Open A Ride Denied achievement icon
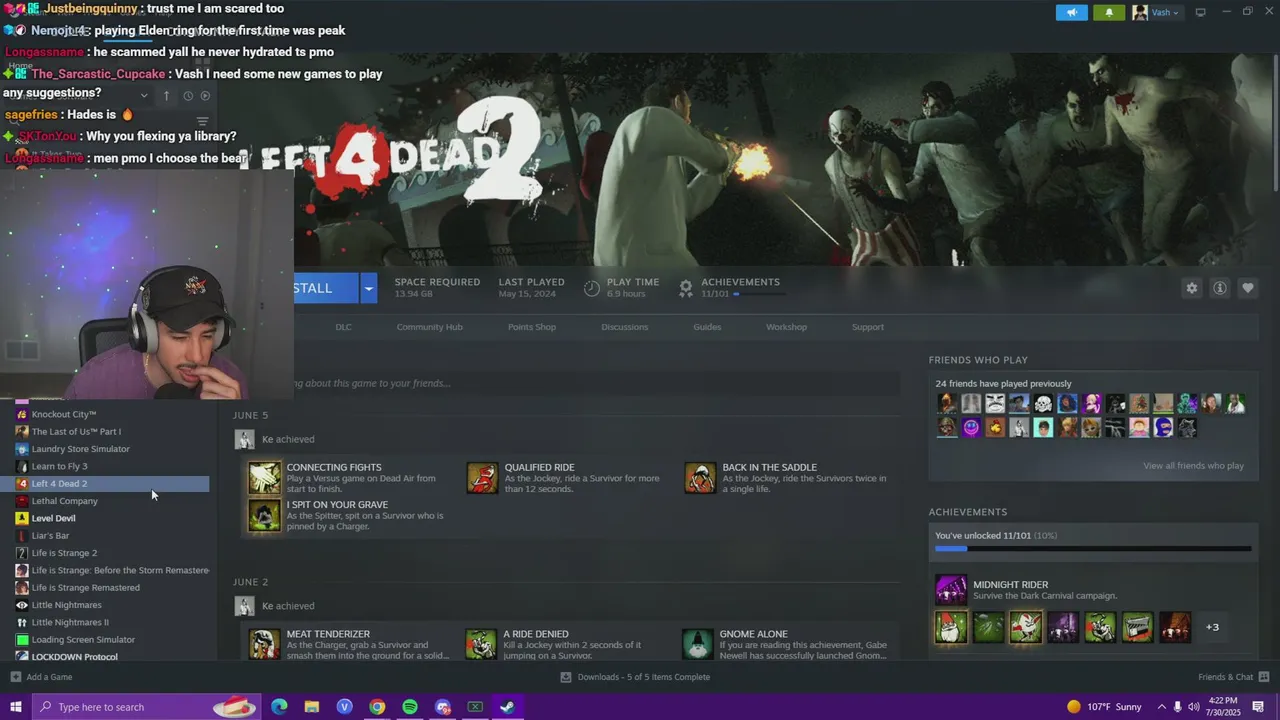Viewport: 1280px width, 720px height. (x=482, y=644)
